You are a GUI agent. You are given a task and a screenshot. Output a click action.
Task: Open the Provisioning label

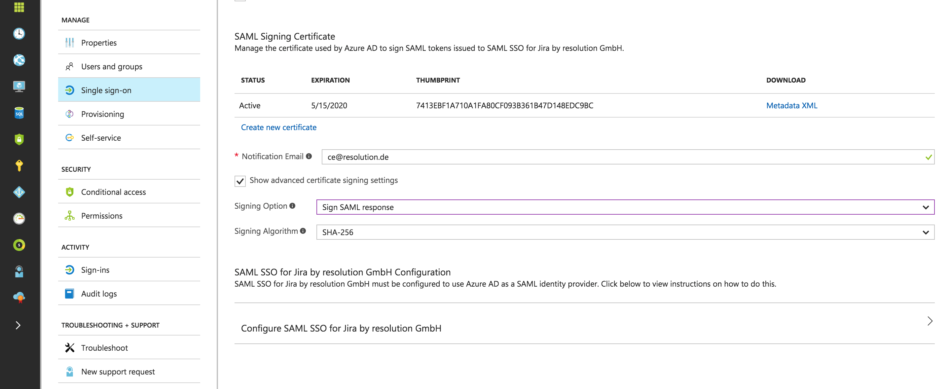(x=102, y=114)
